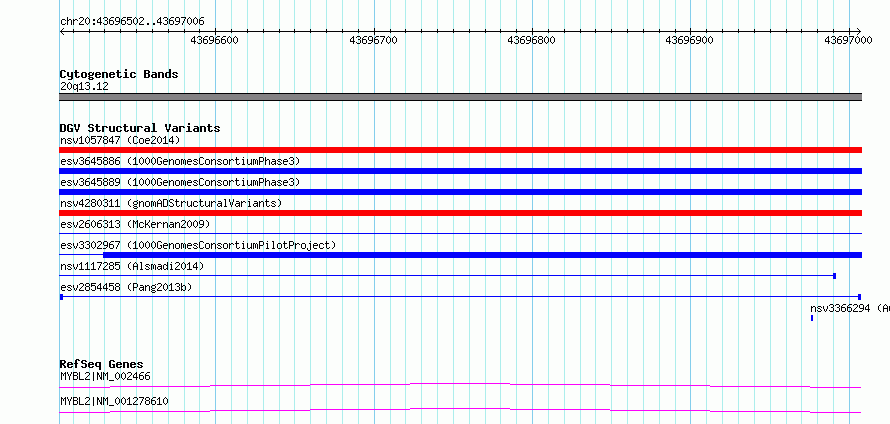Viewport: 890px width, 424px height.
Task: Click the esv2606313 (McKernan2009) thin variant line
Action: [x=460, y=233]
